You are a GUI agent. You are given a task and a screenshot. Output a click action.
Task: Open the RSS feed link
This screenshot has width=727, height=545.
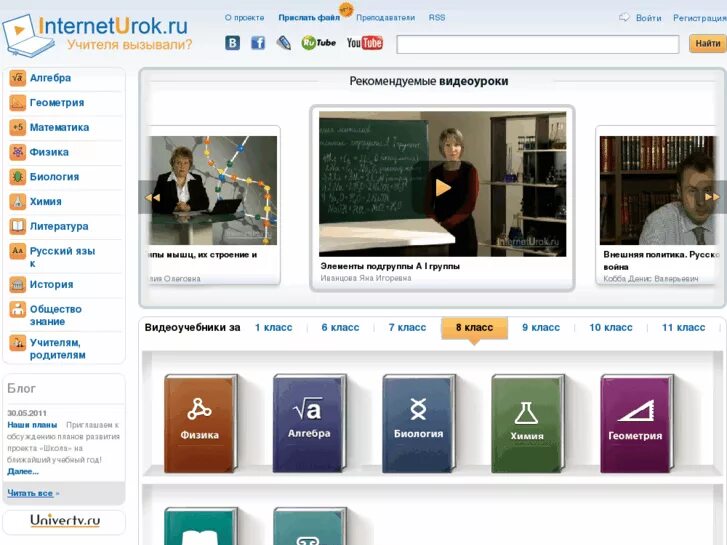[x=437, y=18]
